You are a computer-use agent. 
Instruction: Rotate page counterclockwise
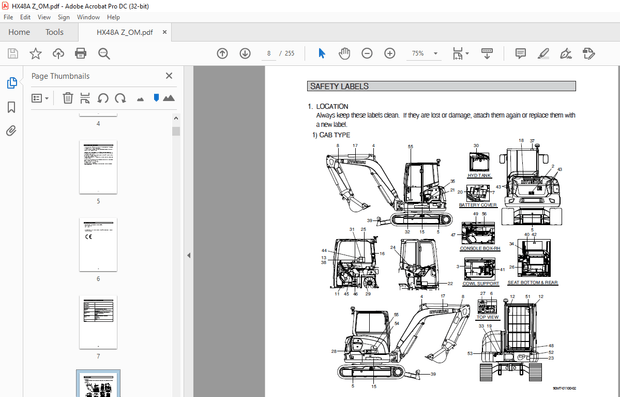[x=103, y=98]
